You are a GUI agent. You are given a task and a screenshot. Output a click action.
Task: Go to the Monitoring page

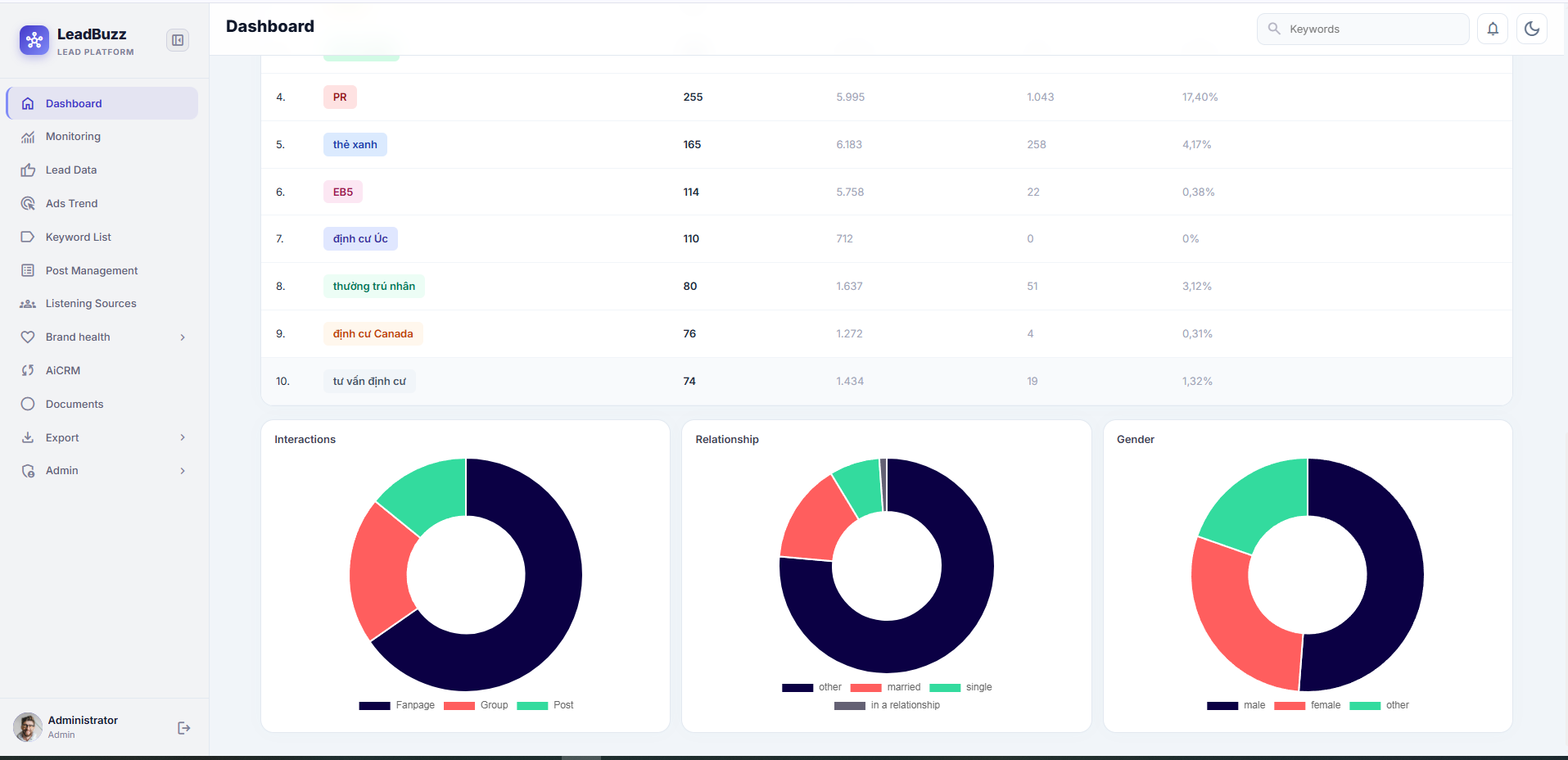click(102, 137)
